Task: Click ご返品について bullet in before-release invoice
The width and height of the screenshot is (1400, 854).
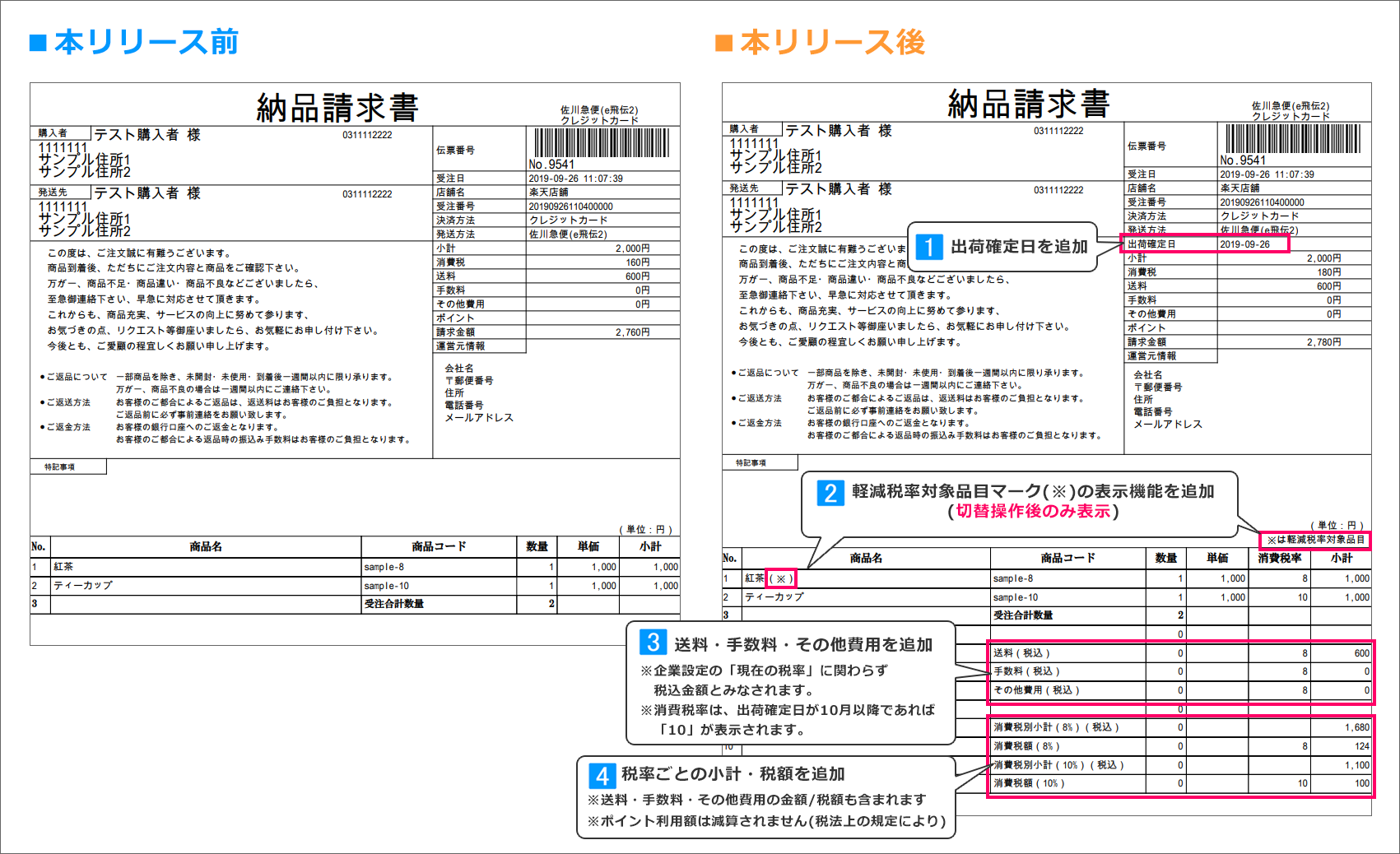Action: coord(73,377)
